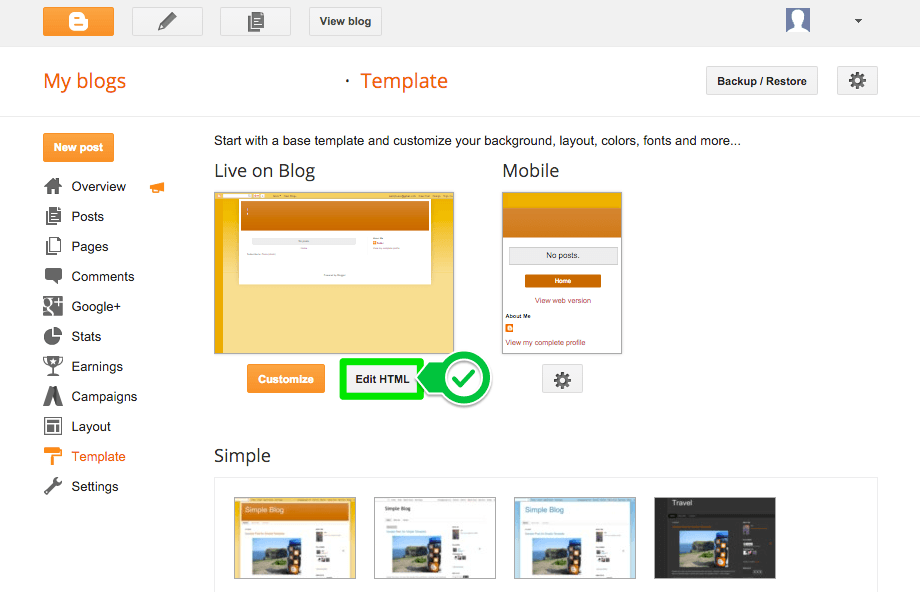Open the gear icon beside Backup / Restore
Viewport: 920px width, 592px height.
tap(856, 80)
